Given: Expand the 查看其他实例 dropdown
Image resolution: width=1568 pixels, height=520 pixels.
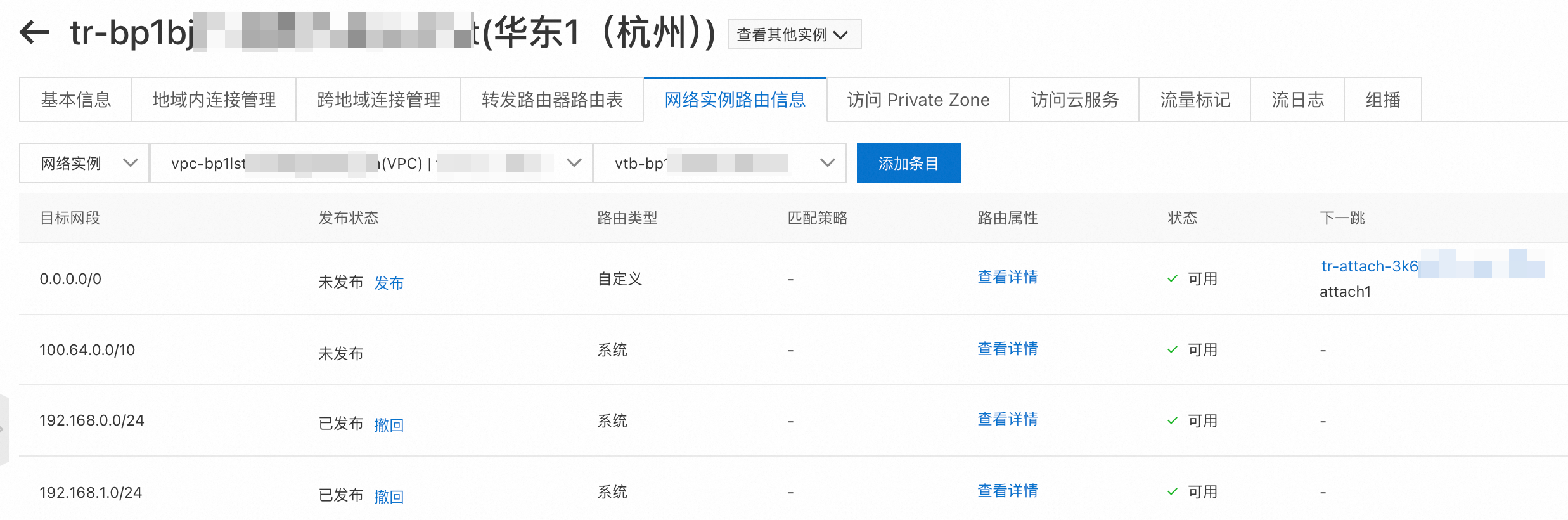Looking at the screenshot, I should [x=794, y=34].
